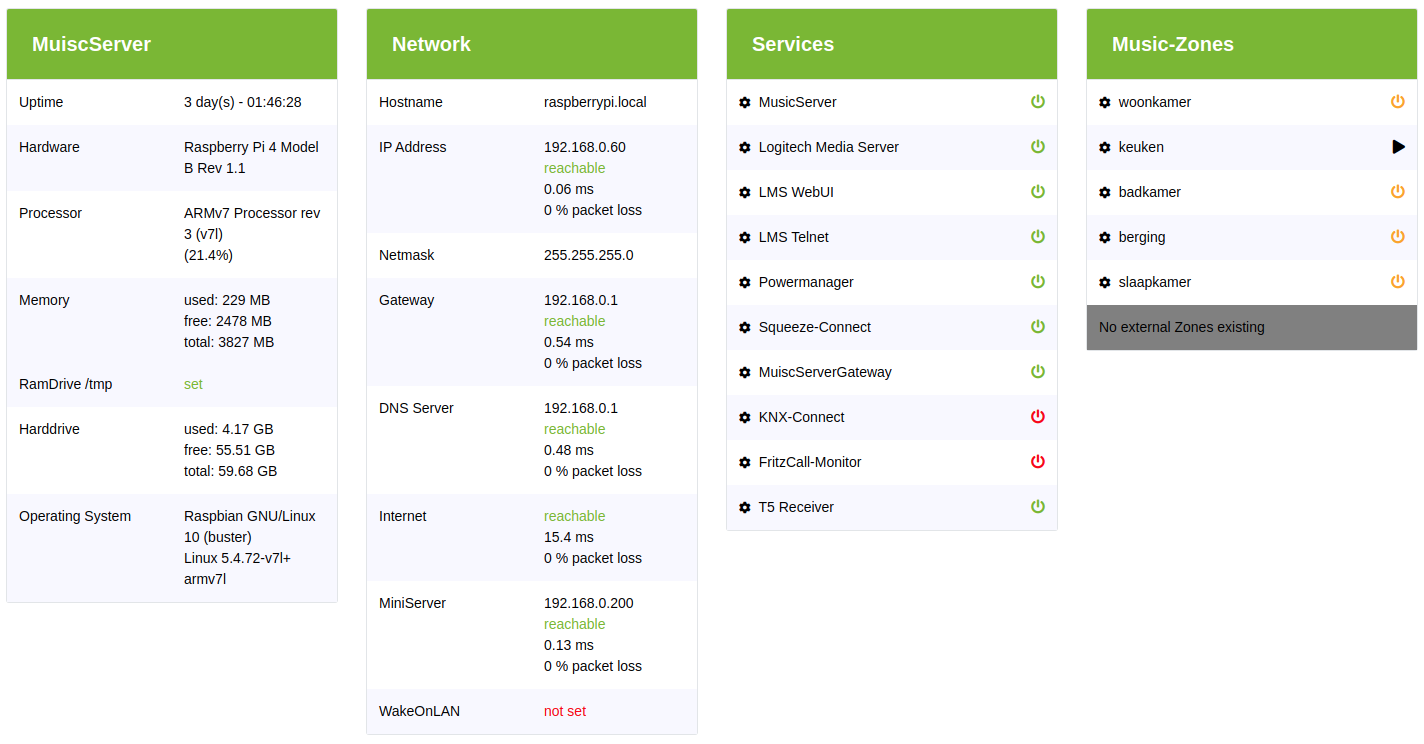Switch off LMS WebUI power button
Viewport: 1424px width, 744px height.
1038,191
